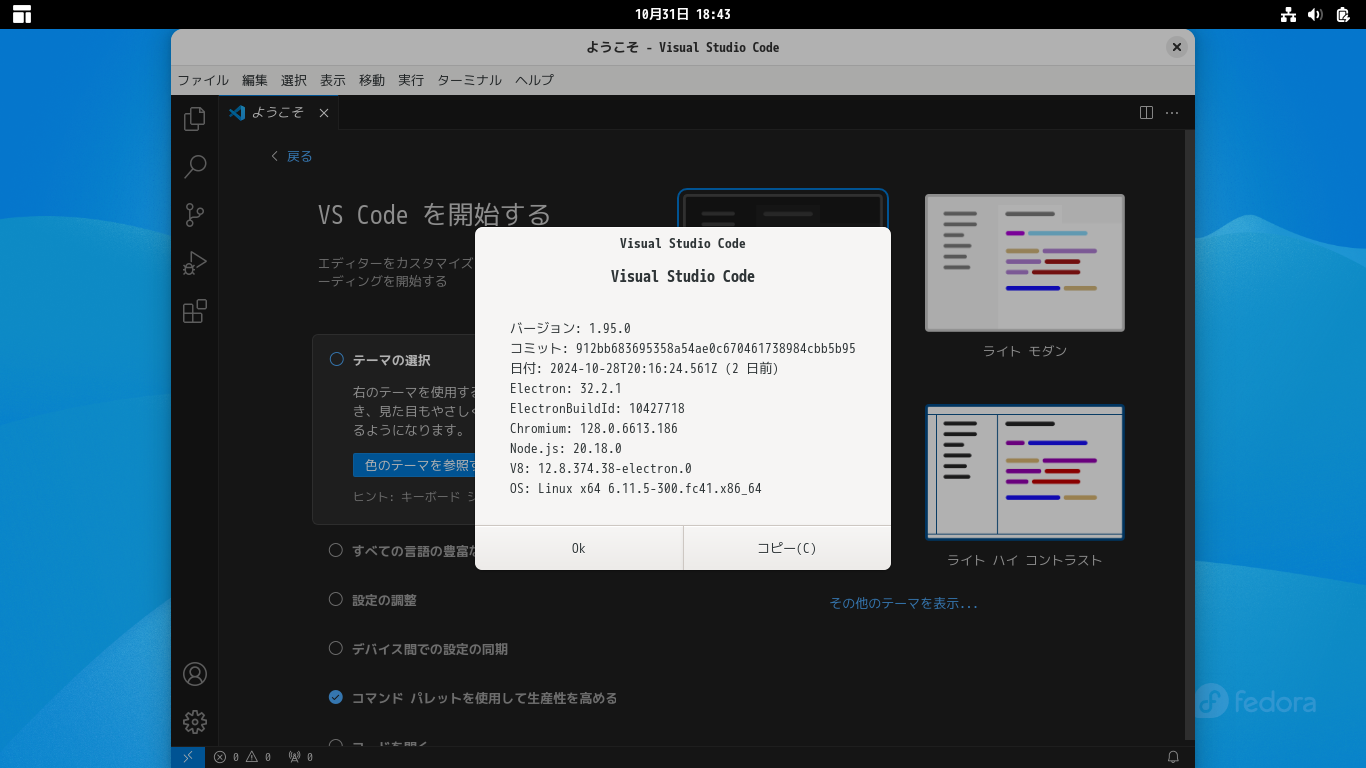Click the V8: 12.8.374.38-electron.0 line
The width and height of the screenshot is (1366, 768).
pyautogui.click(x=601, y=468)
